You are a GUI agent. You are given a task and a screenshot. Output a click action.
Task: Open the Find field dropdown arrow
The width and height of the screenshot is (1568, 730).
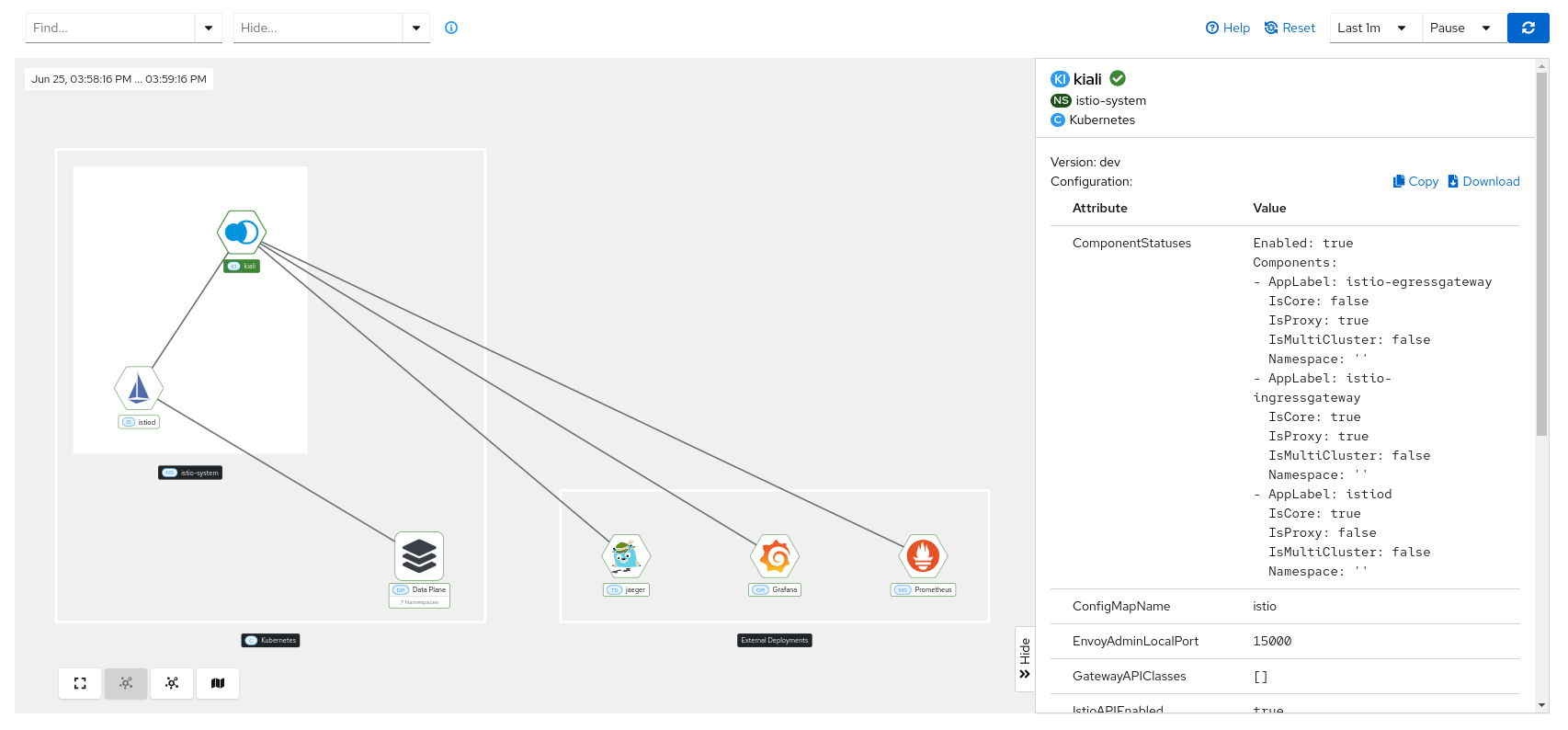(209, 28)
